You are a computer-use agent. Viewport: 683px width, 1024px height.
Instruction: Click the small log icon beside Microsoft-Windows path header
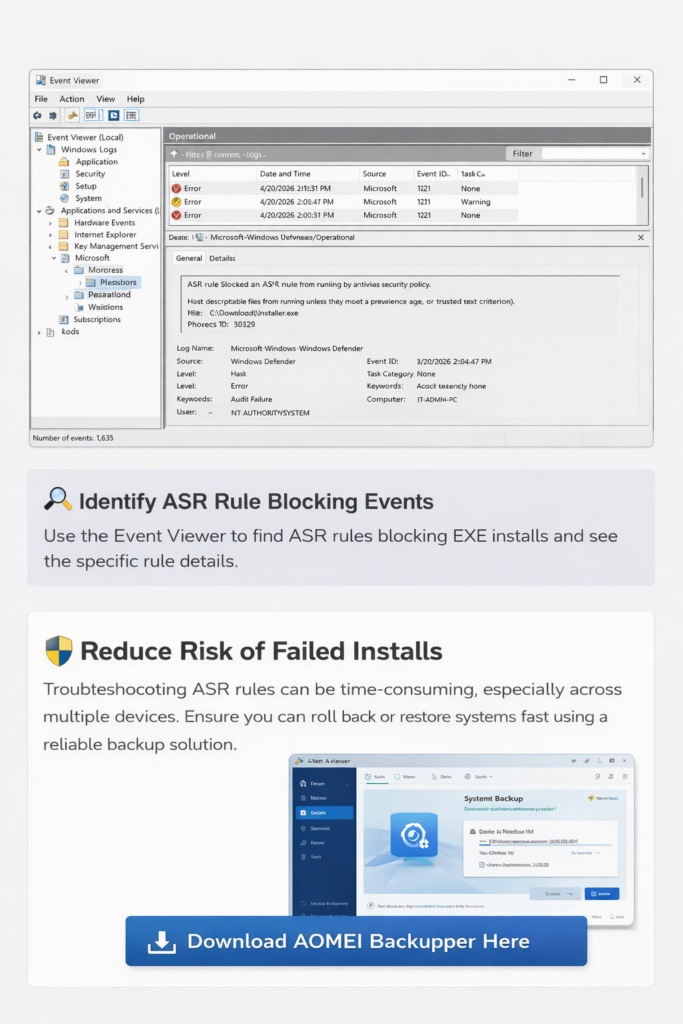(x=199, y=237)
